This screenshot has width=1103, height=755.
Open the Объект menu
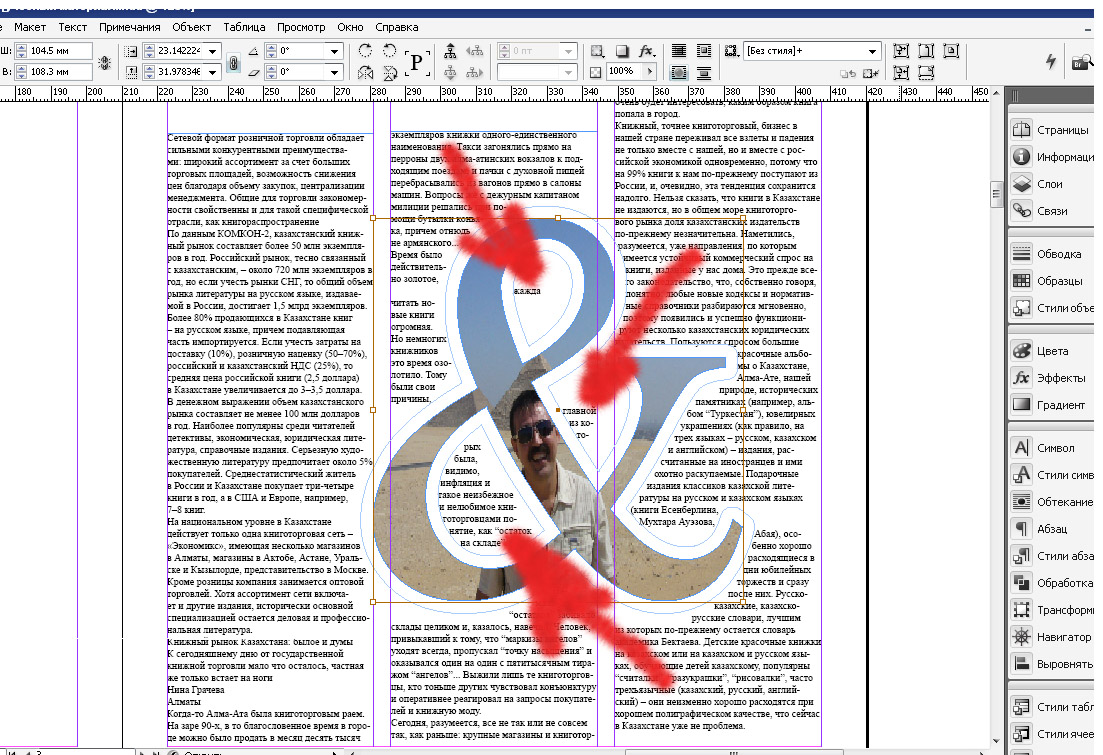(x=191, y=27)
